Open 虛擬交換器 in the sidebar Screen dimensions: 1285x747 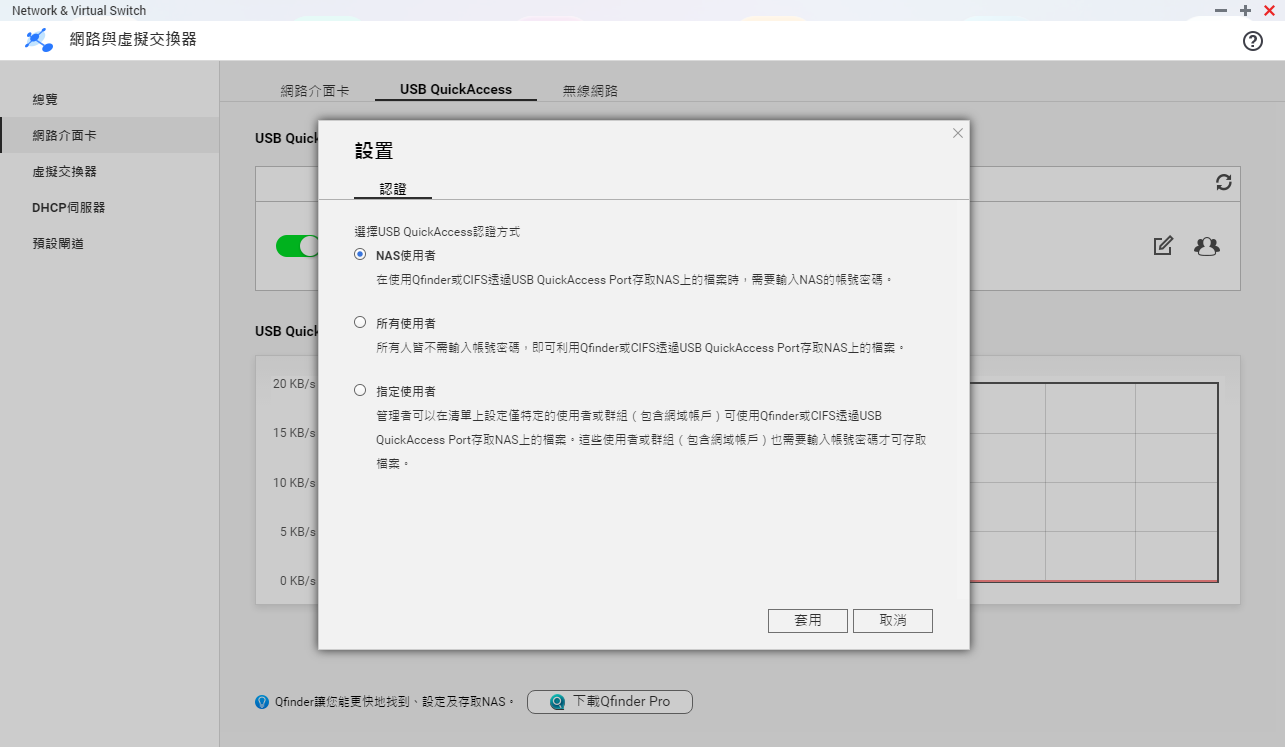109,171
